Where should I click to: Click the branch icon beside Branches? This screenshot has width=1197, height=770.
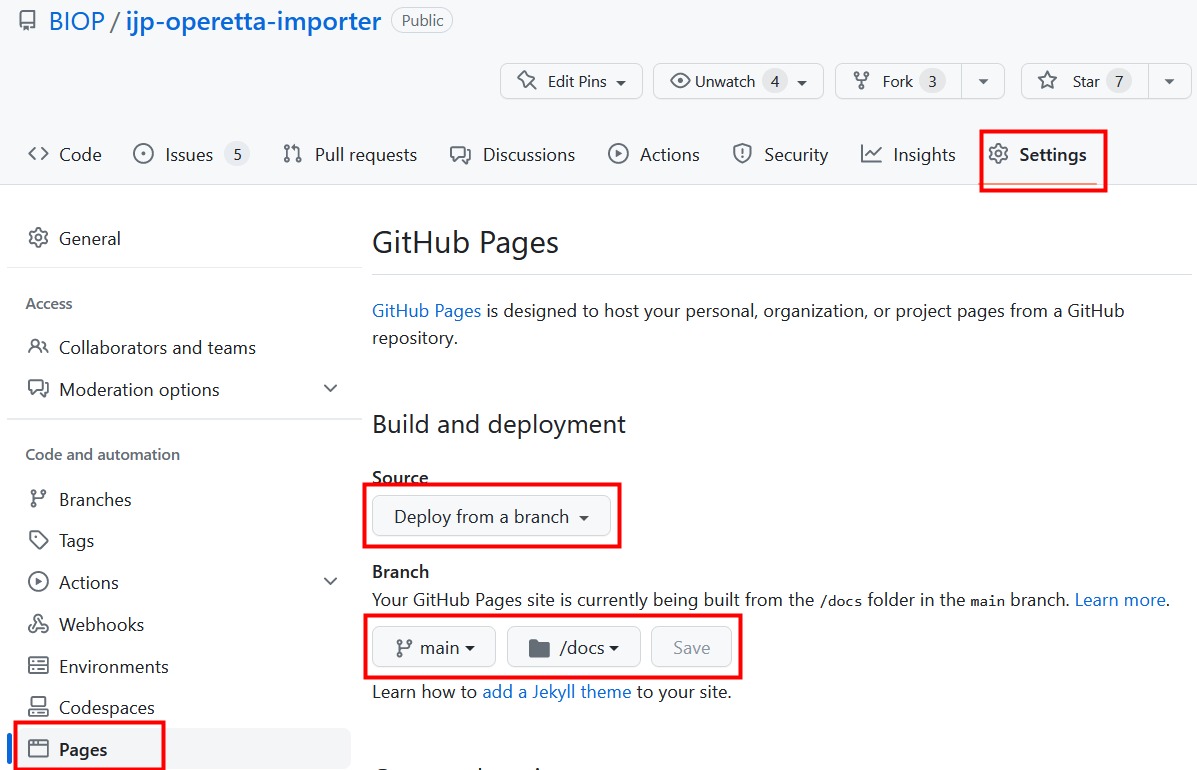(x=38, y=498)
